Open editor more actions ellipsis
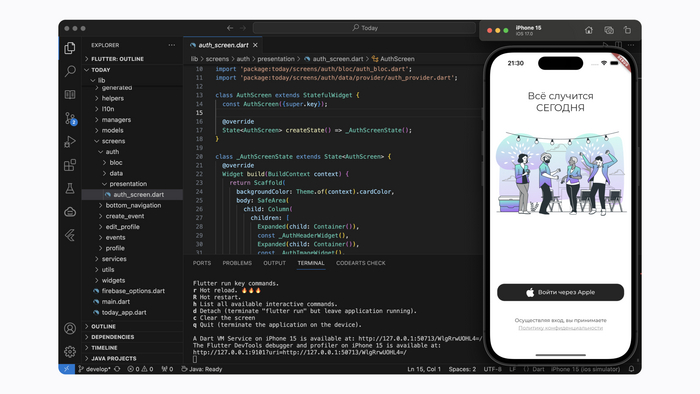This screenshot has width=700, height=394. (x=631, y=45)
